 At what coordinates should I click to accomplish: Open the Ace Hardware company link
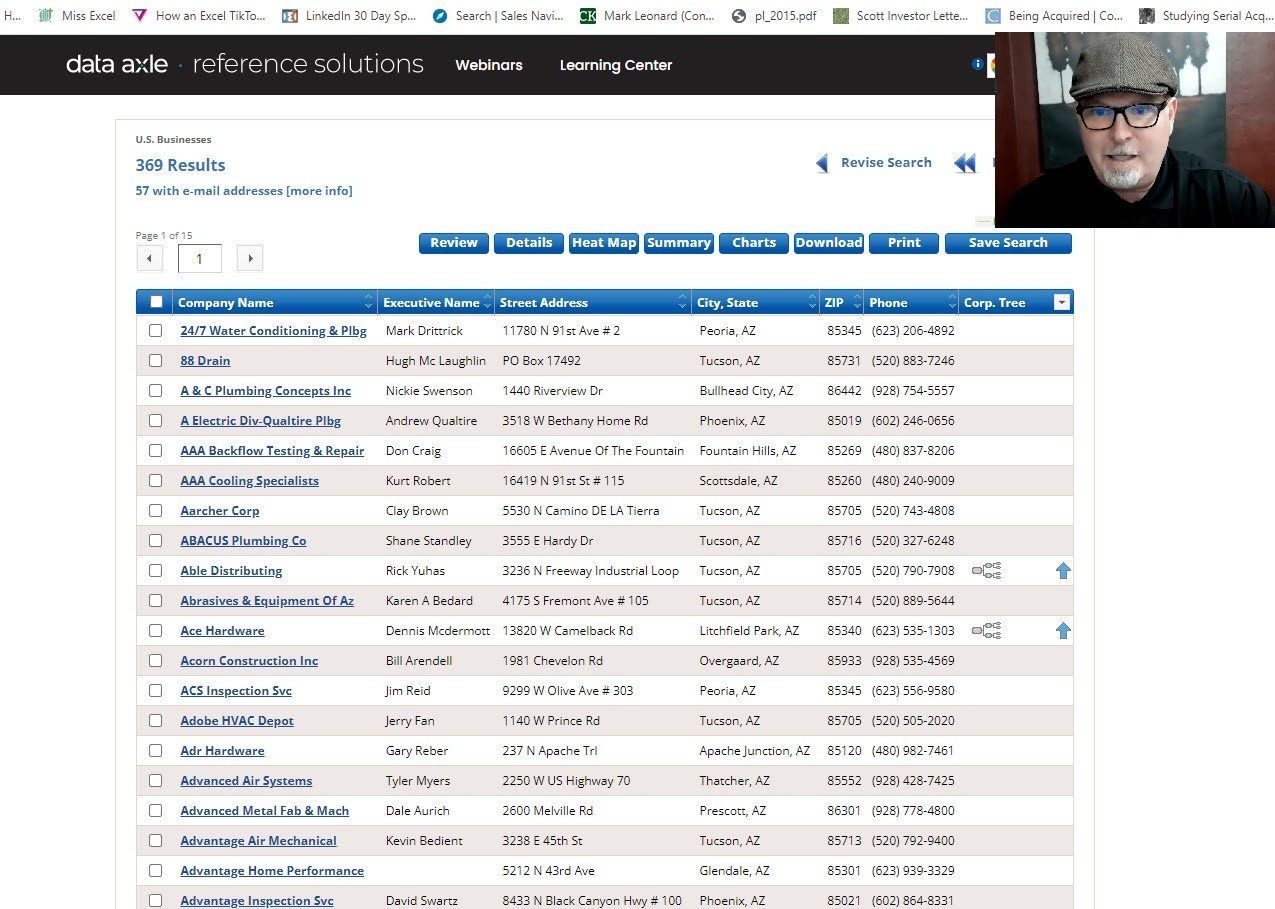pyautogui.click(x=222, y=631)
